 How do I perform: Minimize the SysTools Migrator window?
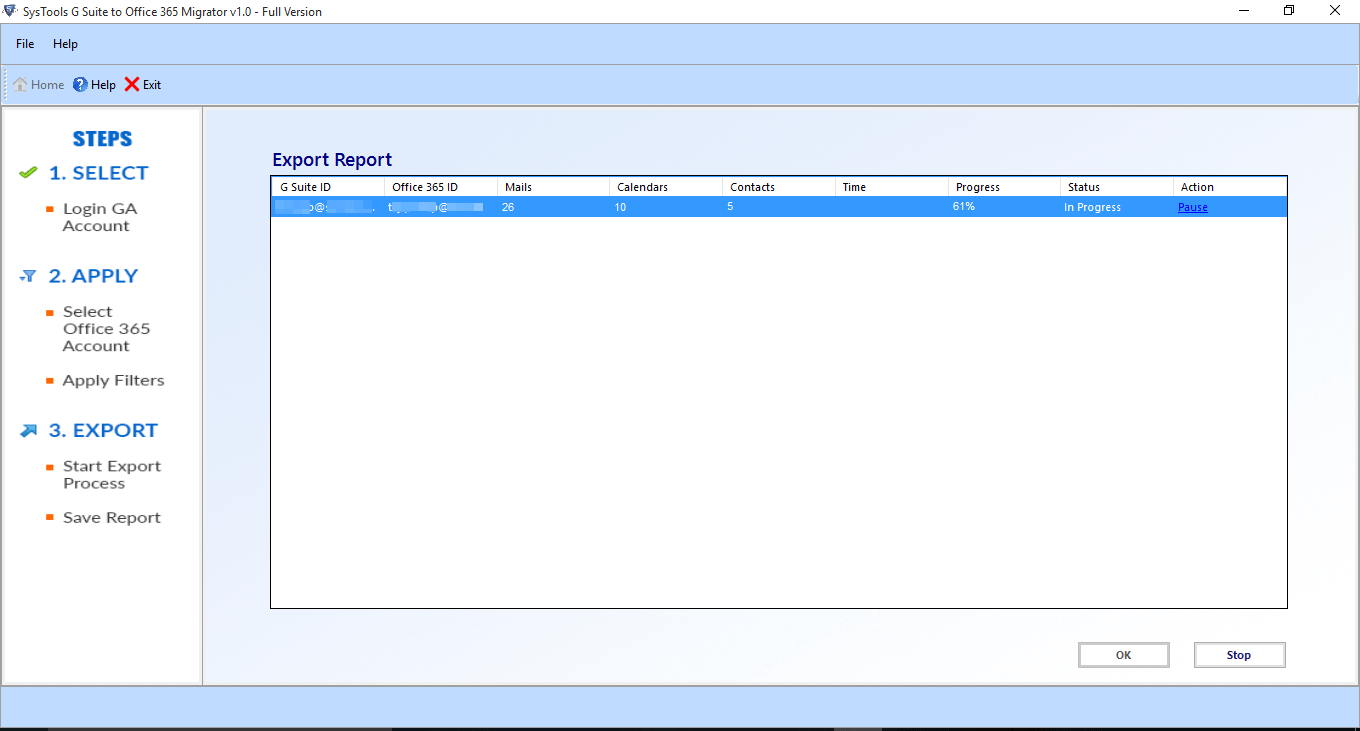1243,11
